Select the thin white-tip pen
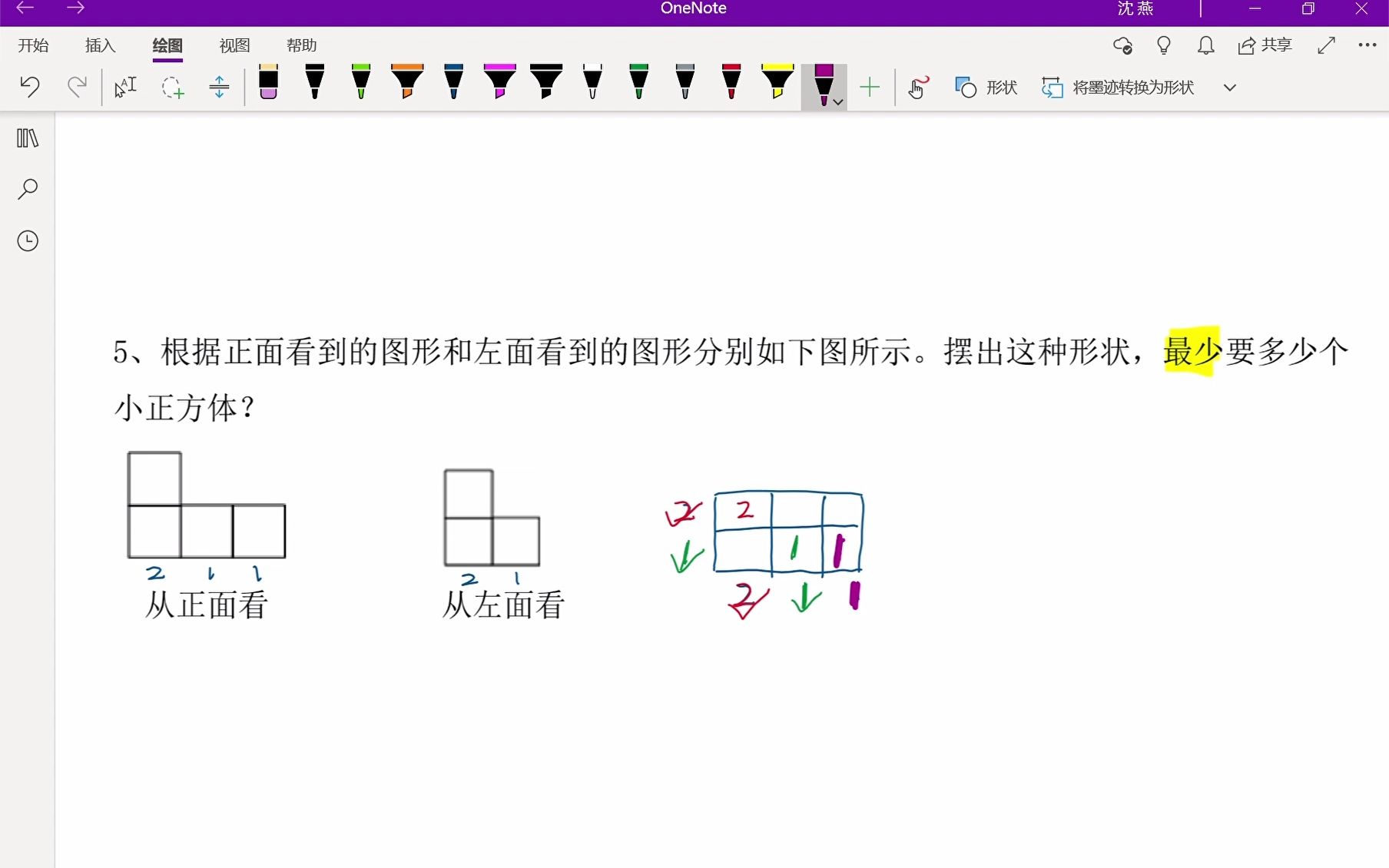The height and width of the screenshot is (868, 1389). [x=592, y=81]
